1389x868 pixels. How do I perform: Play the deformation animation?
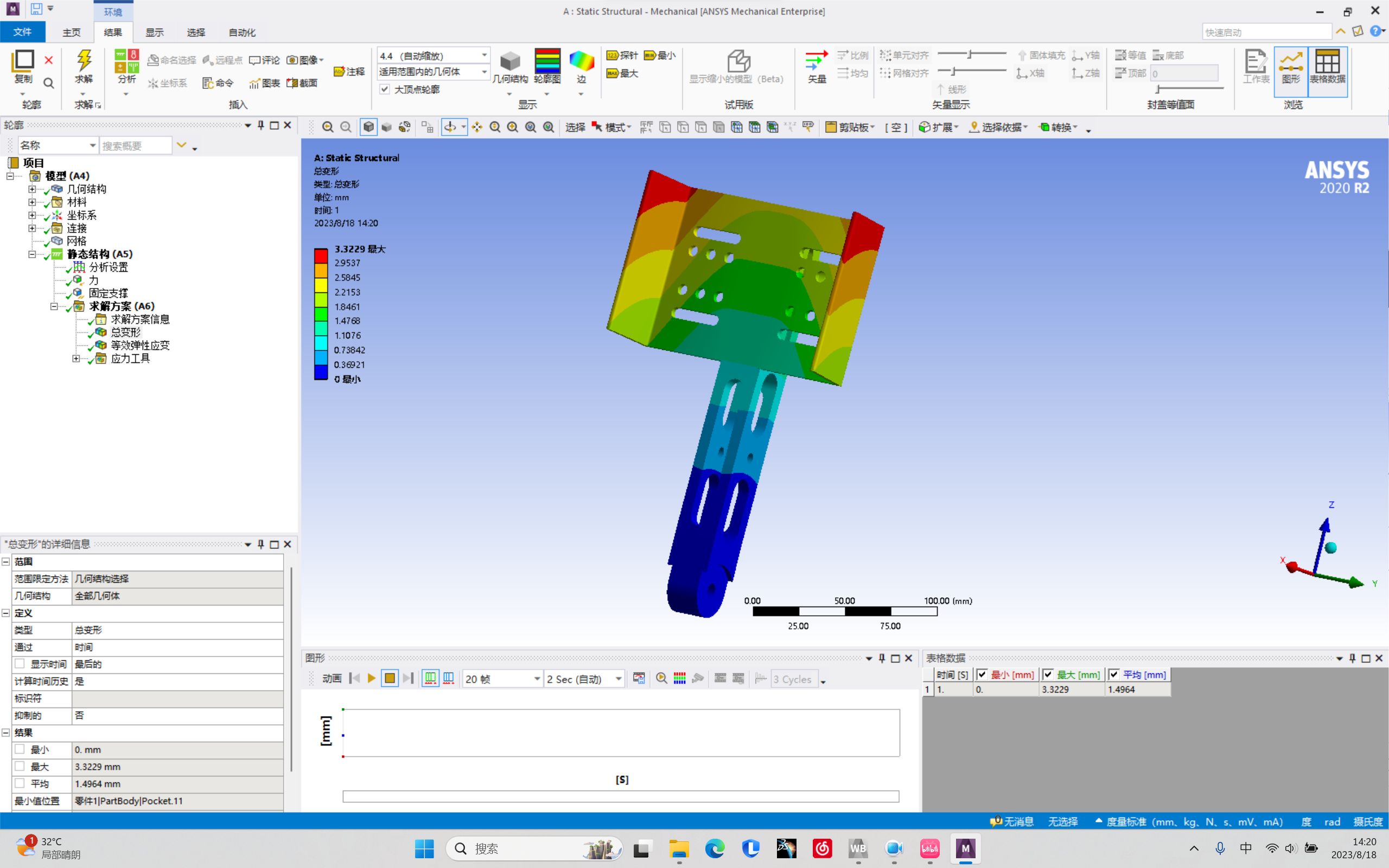coord(371,679)
